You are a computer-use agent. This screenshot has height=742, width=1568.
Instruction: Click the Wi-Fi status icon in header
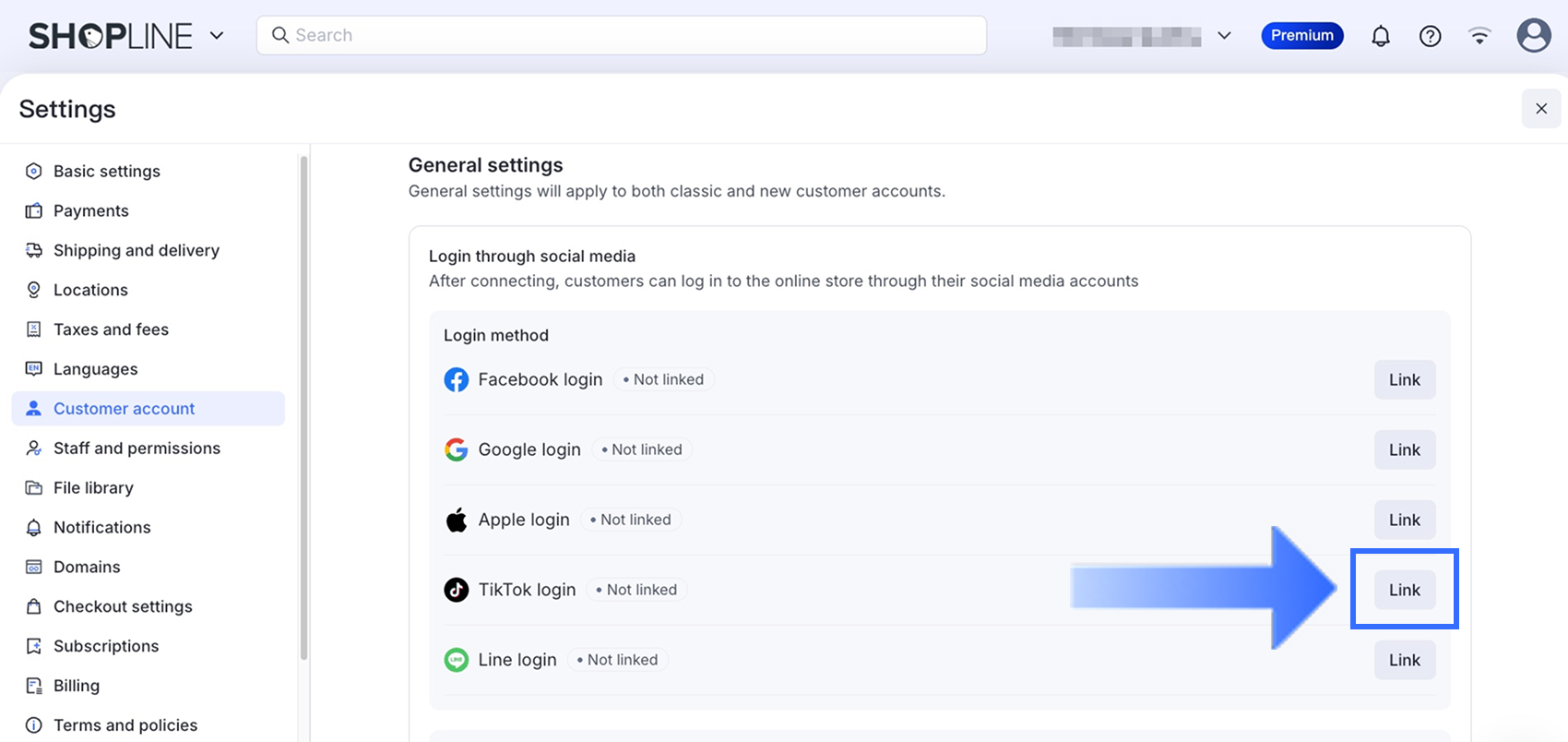coord(1479,36)
